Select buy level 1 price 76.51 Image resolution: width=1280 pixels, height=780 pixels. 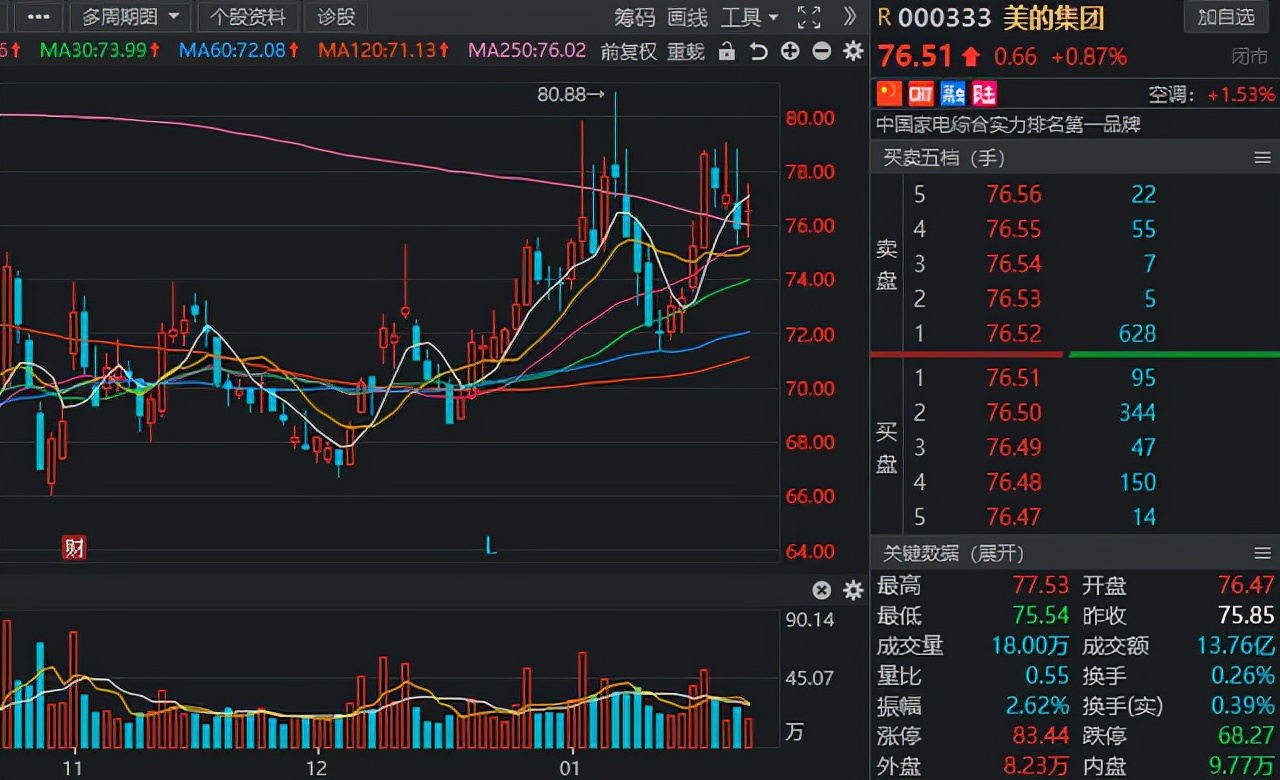pos(1014,378)
